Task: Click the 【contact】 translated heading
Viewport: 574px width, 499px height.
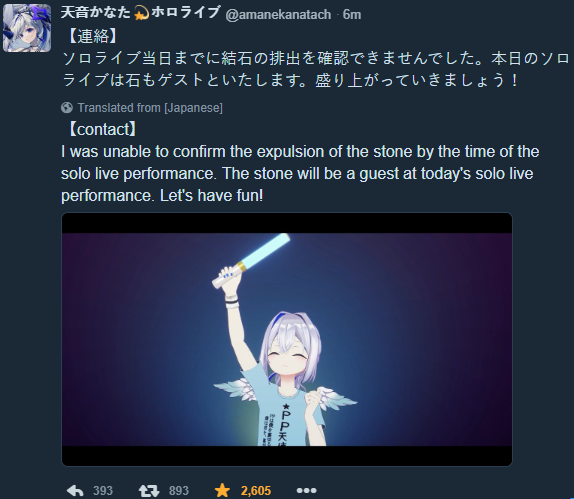Action: (102, 129)
